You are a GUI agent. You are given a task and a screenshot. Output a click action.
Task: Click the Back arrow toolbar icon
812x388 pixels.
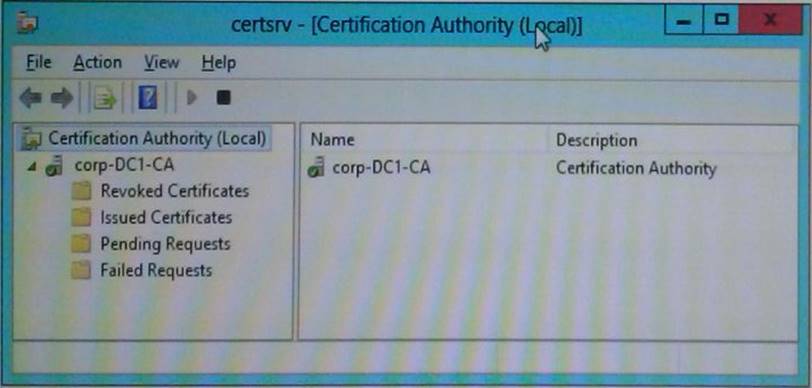pos(31,97)
